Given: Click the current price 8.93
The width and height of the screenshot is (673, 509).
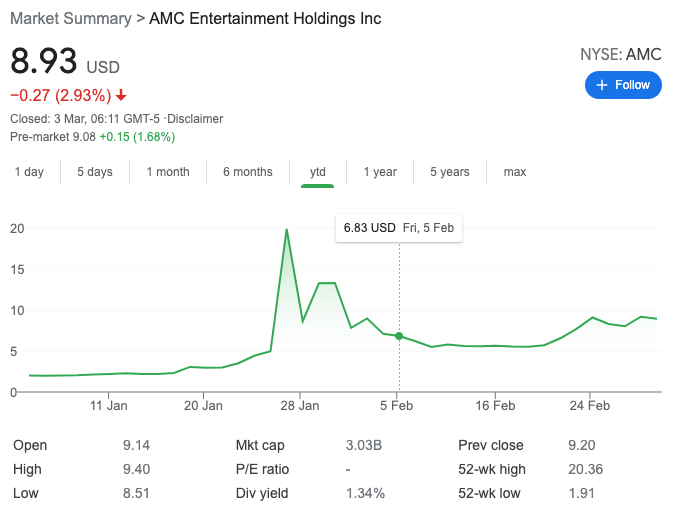Looking at the screenshot, I should (x=44, y=61).
